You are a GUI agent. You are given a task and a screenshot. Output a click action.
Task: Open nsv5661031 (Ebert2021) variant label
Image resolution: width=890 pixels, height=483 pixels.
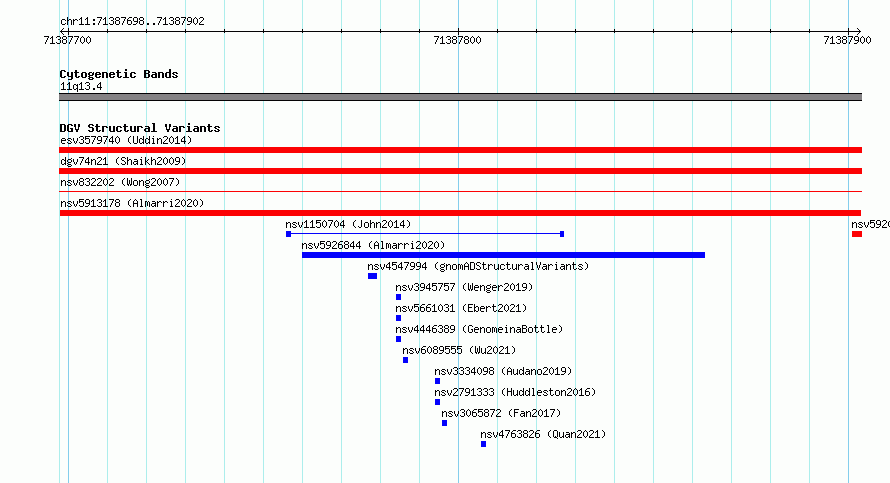click(461, 308)
